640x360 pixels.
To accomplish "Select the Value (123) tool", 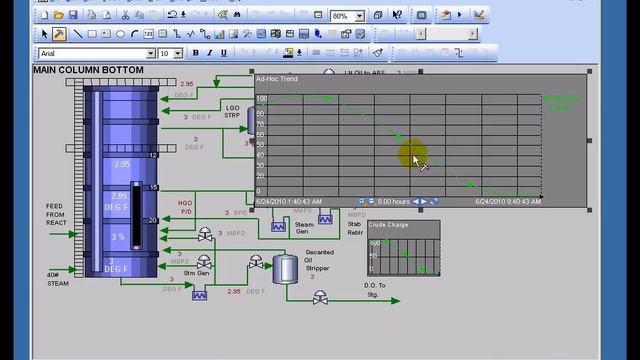I will pyautogui.click(x=149, y=34).
